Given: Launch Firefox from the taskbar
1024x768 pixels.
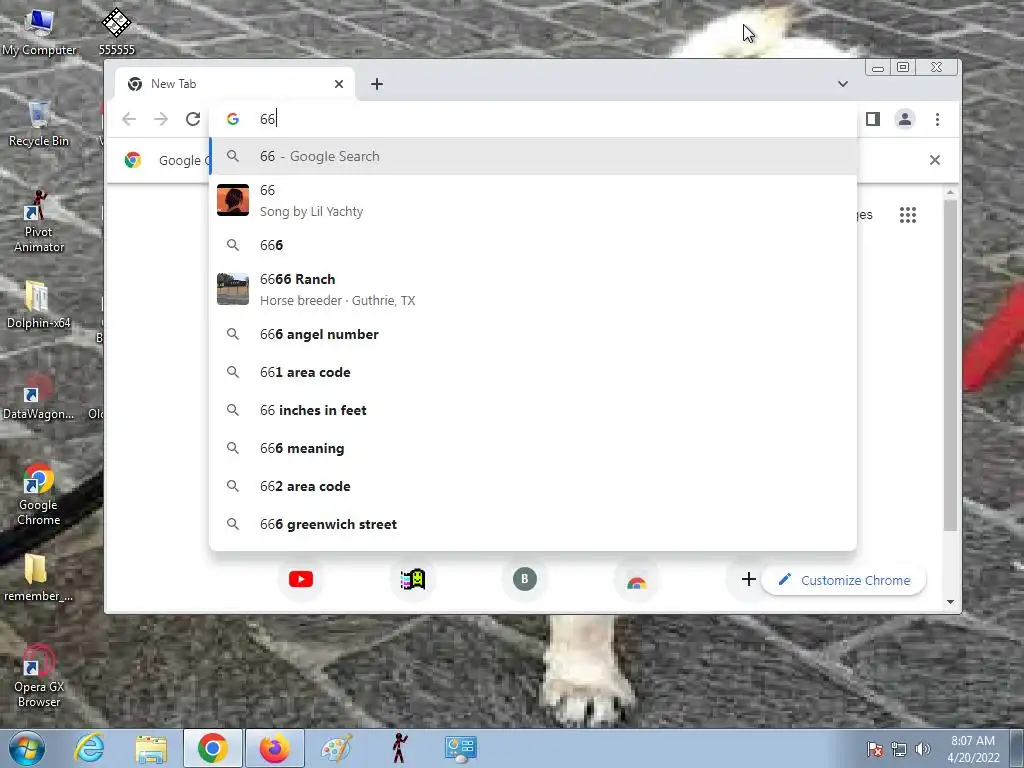Looking at the screenshot, I should [x=274, y=748].
